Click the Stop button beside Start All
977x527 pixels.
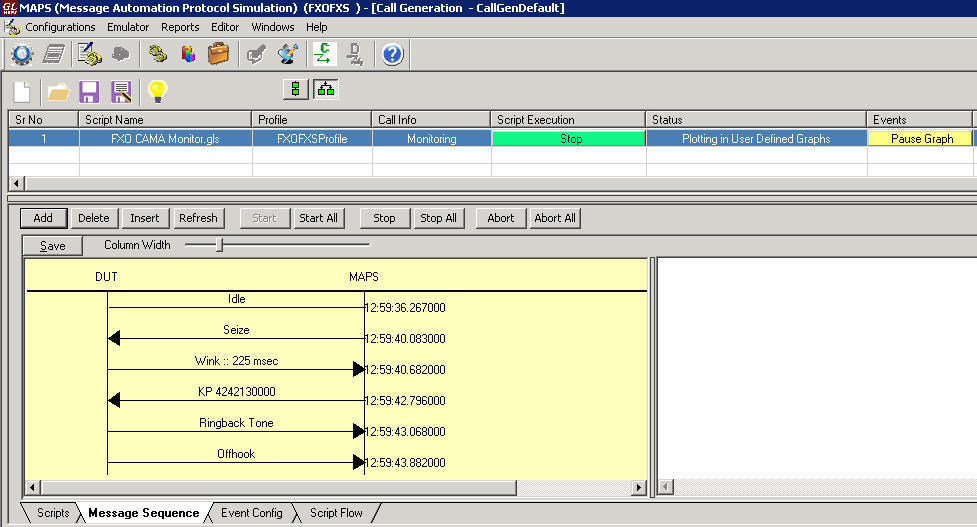(x=384, y=218)
